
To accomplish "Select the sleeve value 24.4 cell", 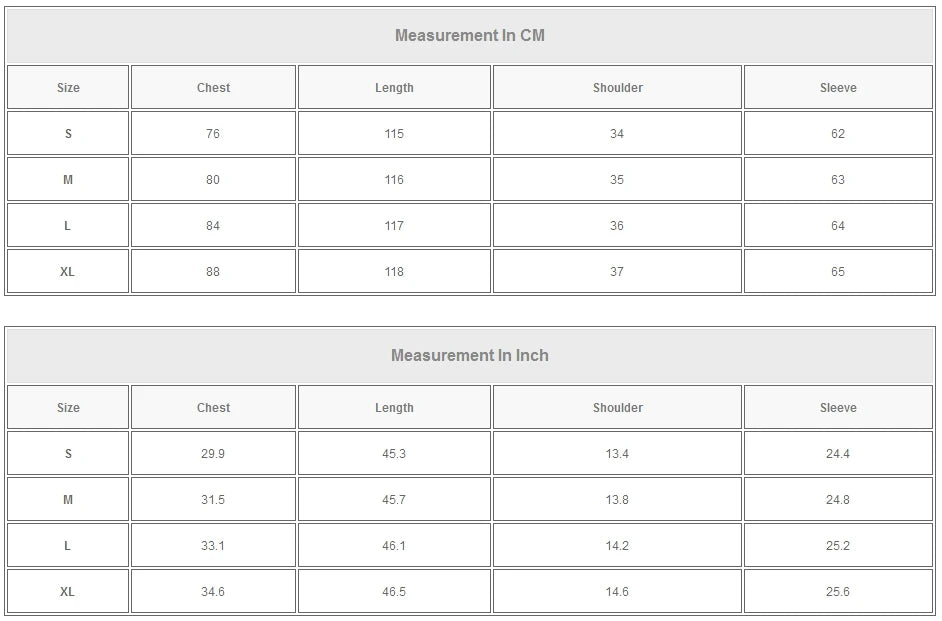I will [838, 454].
